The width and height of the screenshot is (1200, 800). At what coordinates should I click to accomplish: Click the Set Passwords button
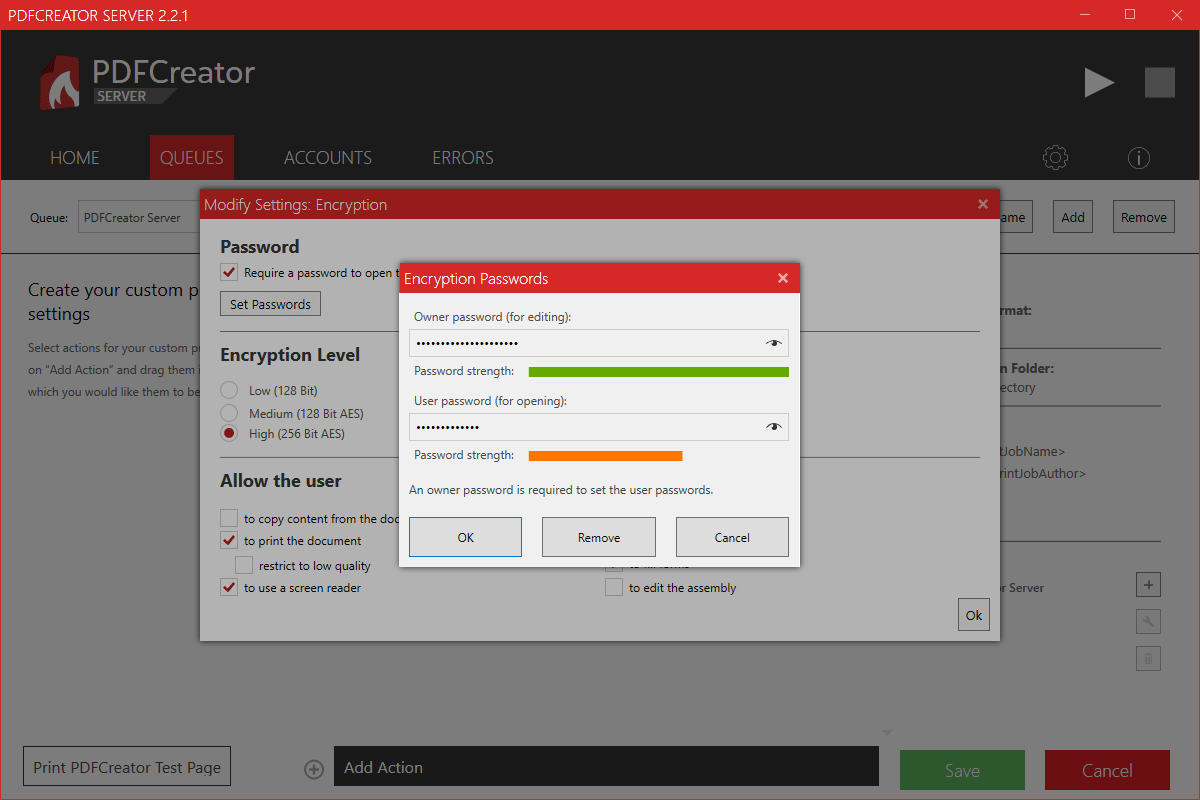click(x=270, y=304)
